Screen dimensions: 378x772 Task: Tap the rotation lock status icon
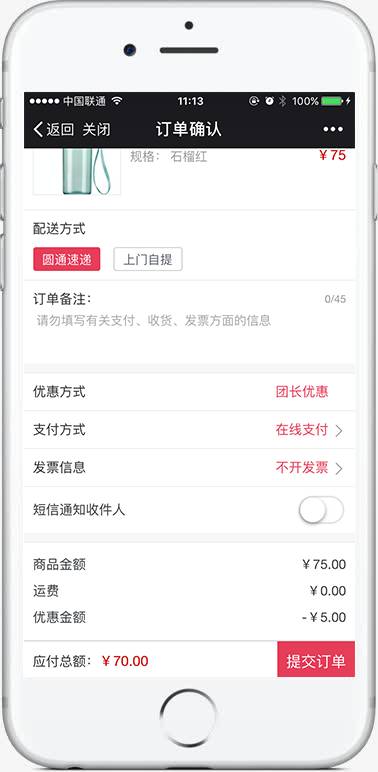click(254, 101)
